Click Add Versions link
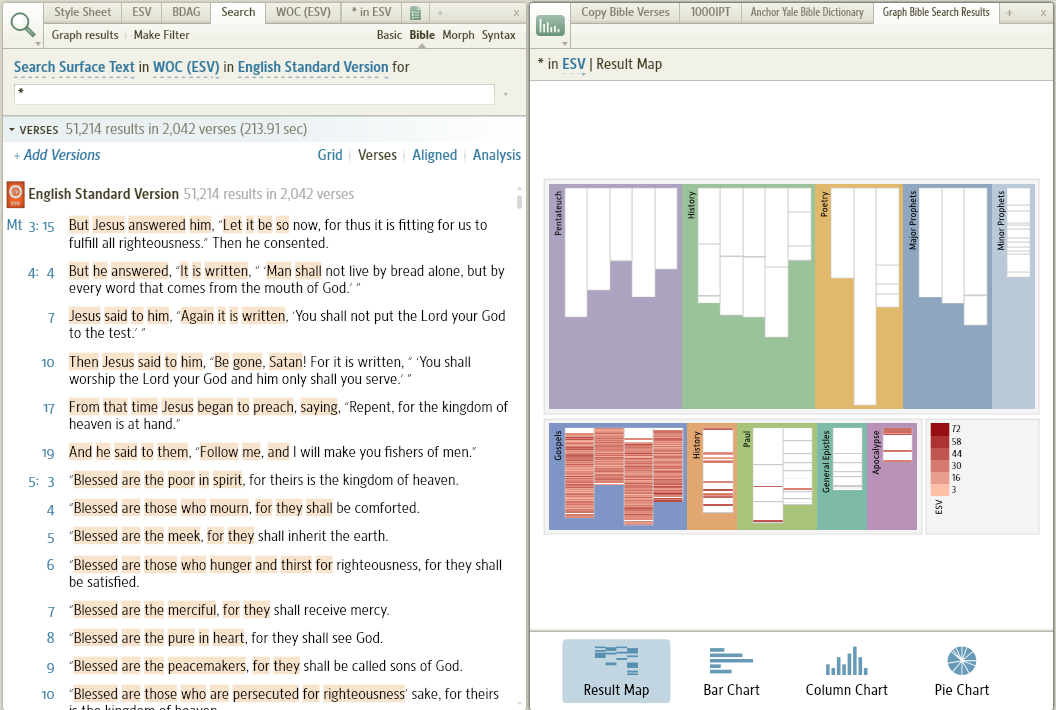This screenshot has width=1056, height=710. [x=57, y=155]
